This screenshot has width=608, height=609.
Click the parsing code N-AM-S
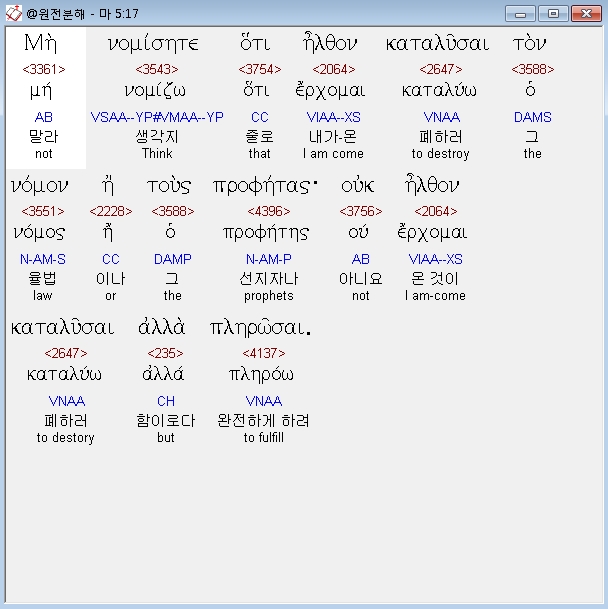tap(43, 259)
